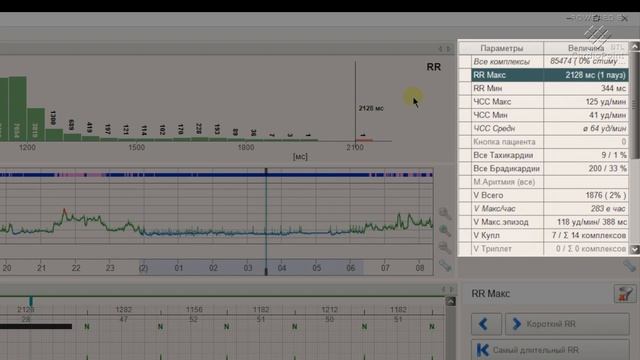Click the parameters table scrollbar thumb
This screenshot has width=640, height=360.
pos(635,105)
